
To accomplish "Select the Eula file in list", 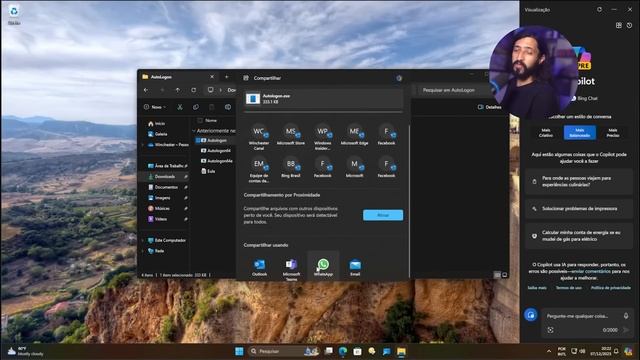I will point(208,171).
